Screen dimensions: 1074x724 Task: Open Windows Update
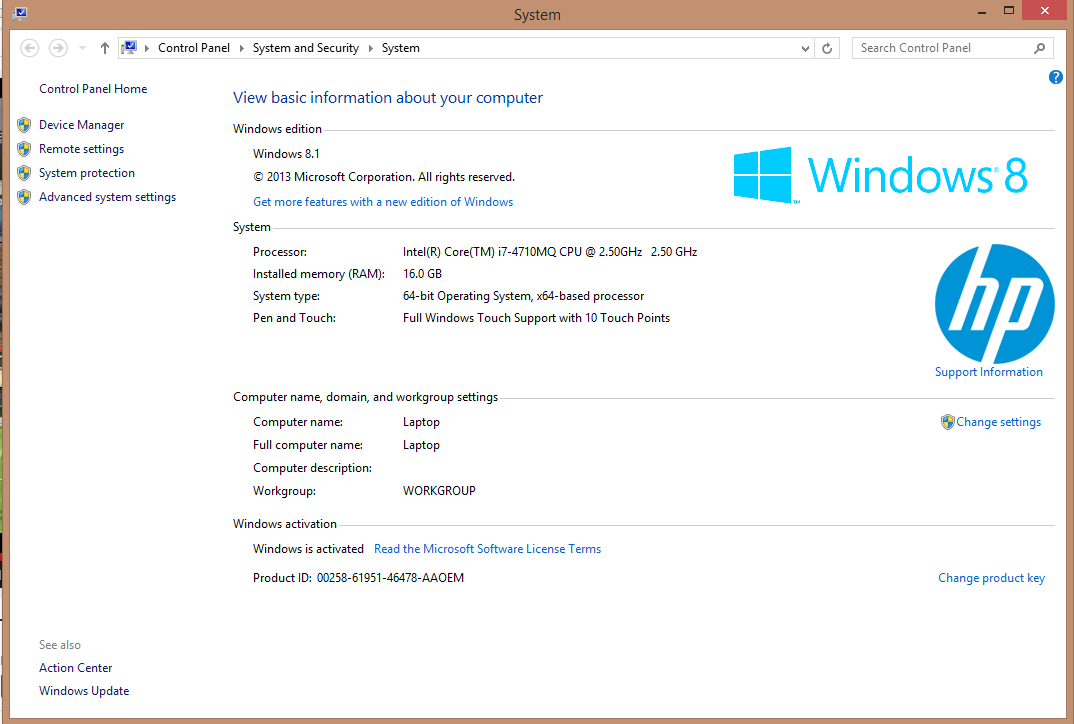tap(84, 690)
